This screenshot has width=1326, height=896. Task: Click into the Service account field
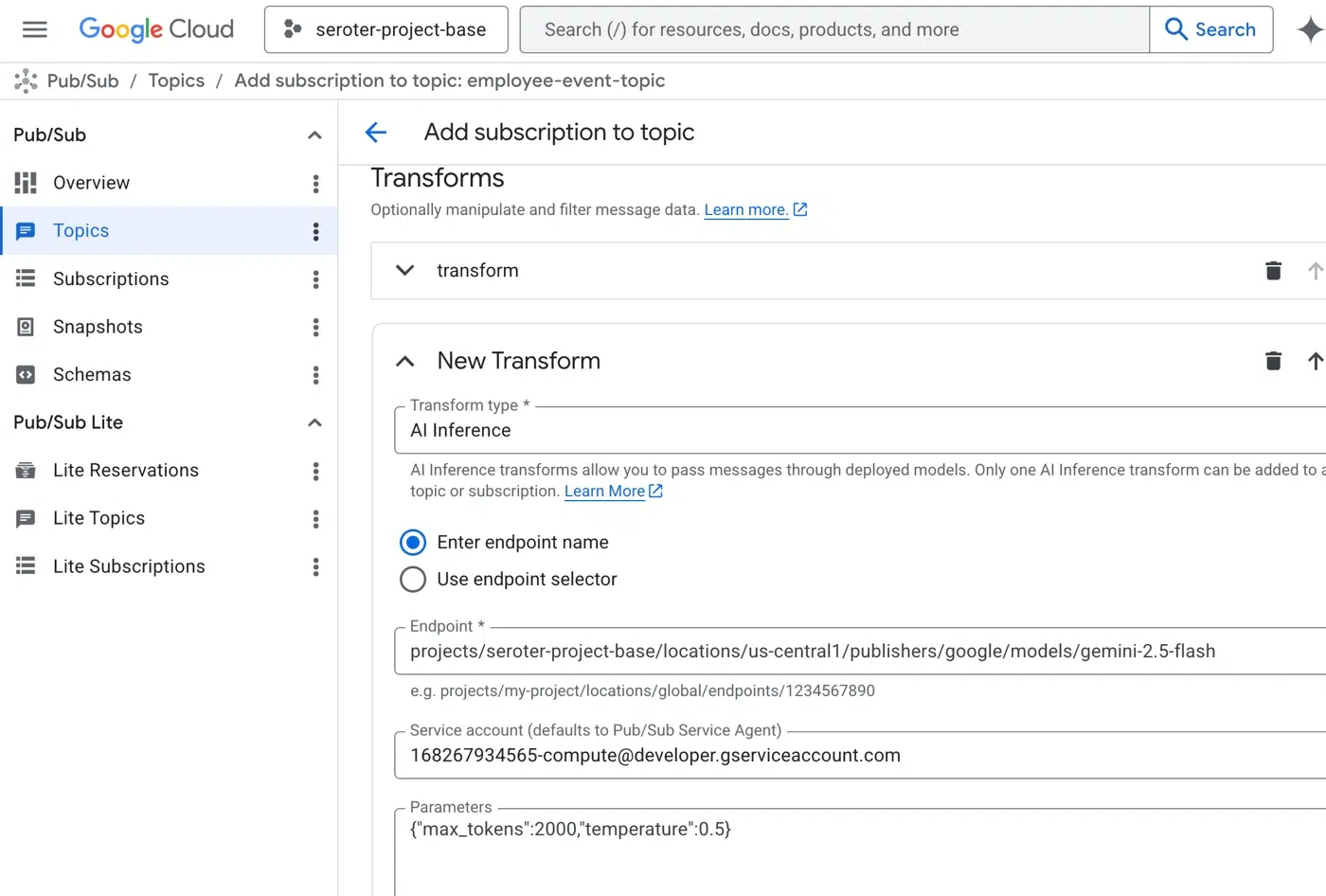[x=860, y=756]
